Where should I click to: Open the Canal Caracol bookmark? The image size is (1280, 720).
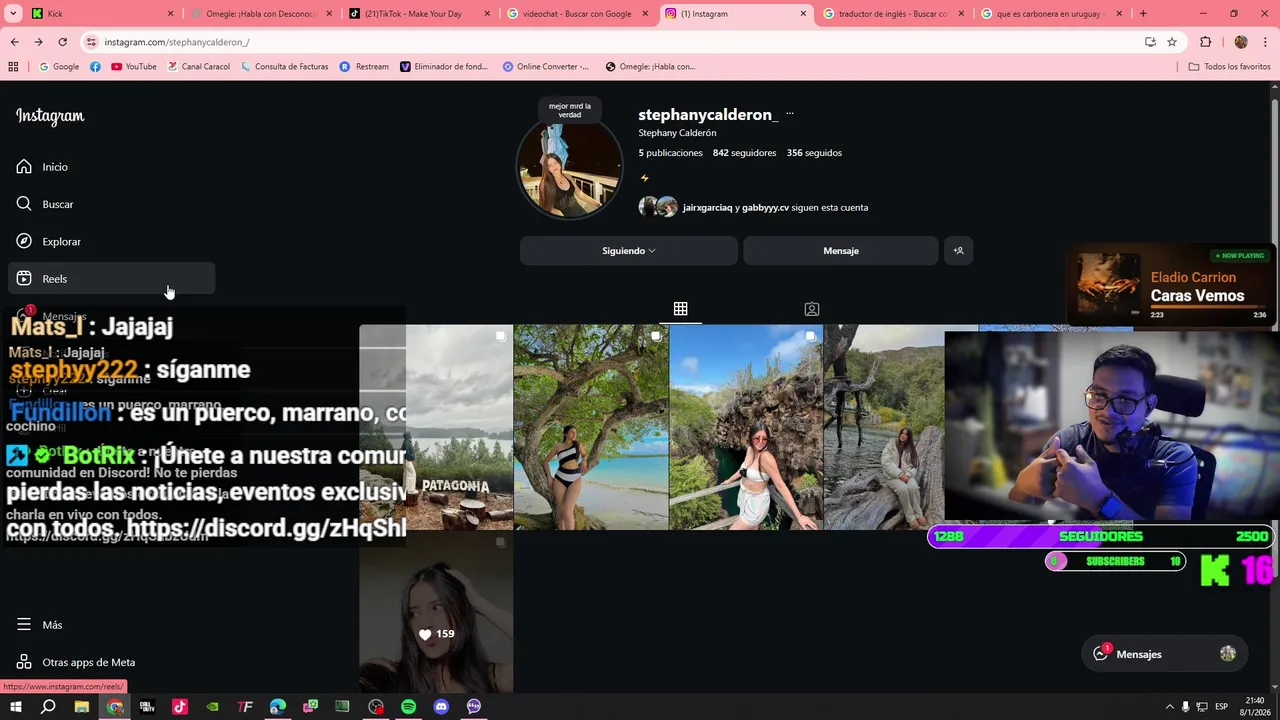[198, 67]
